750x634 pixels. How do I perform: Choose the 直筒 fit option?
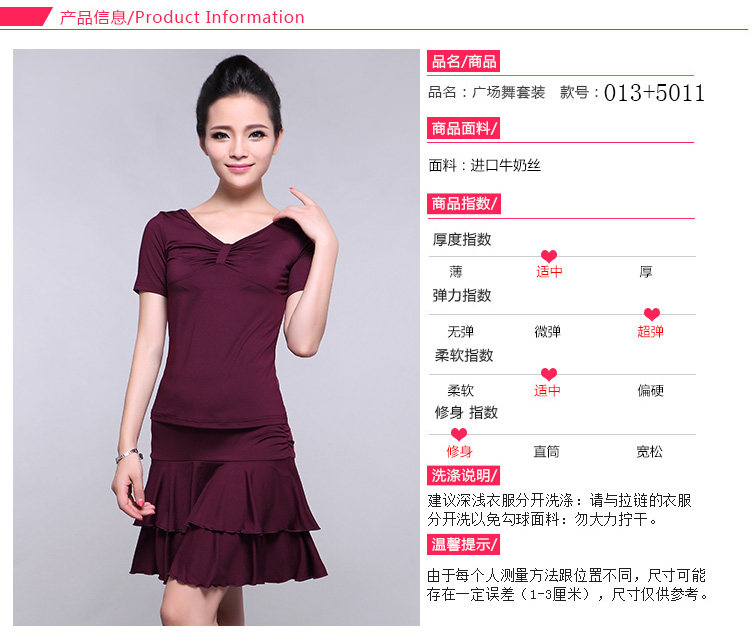point(546,451)
